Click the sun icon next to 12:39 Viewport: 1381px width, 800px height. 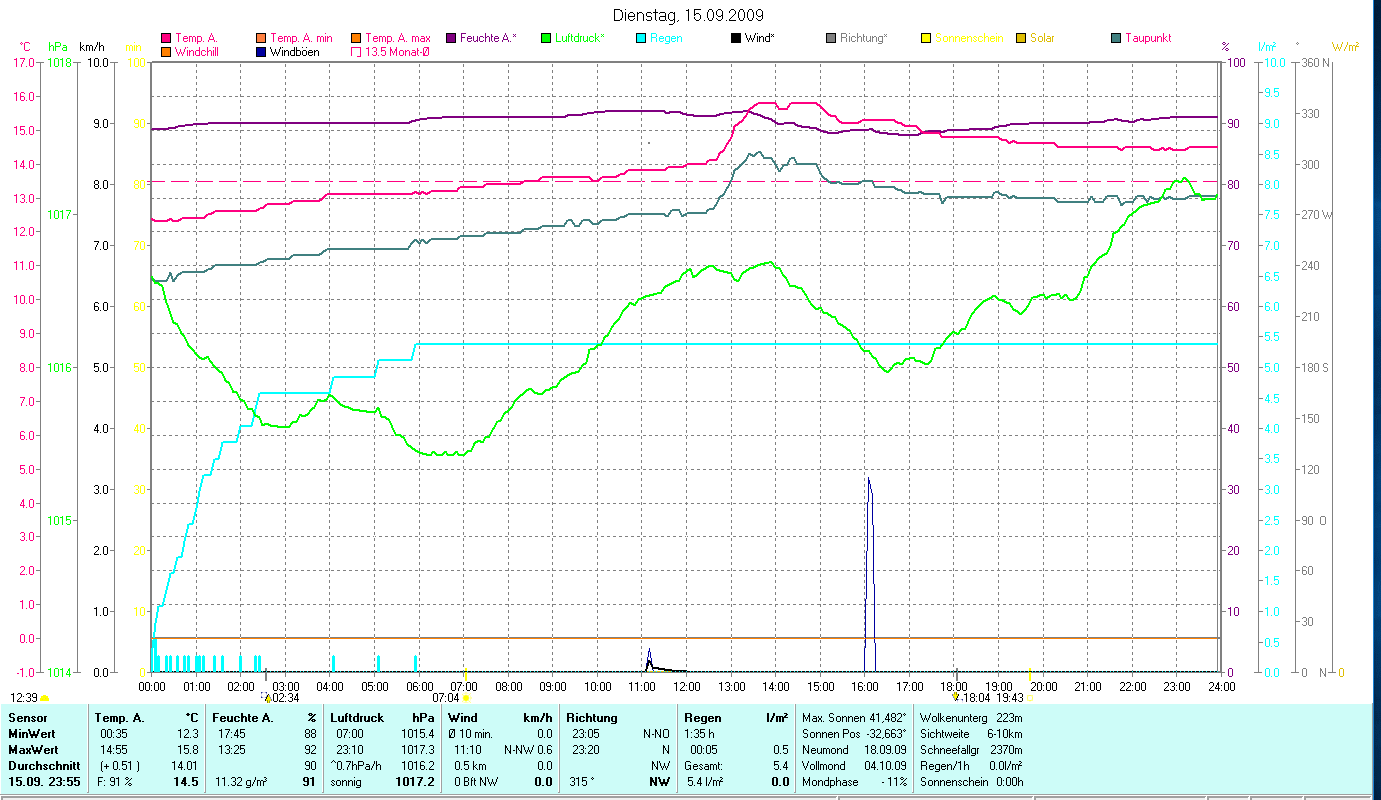[45, 698]
